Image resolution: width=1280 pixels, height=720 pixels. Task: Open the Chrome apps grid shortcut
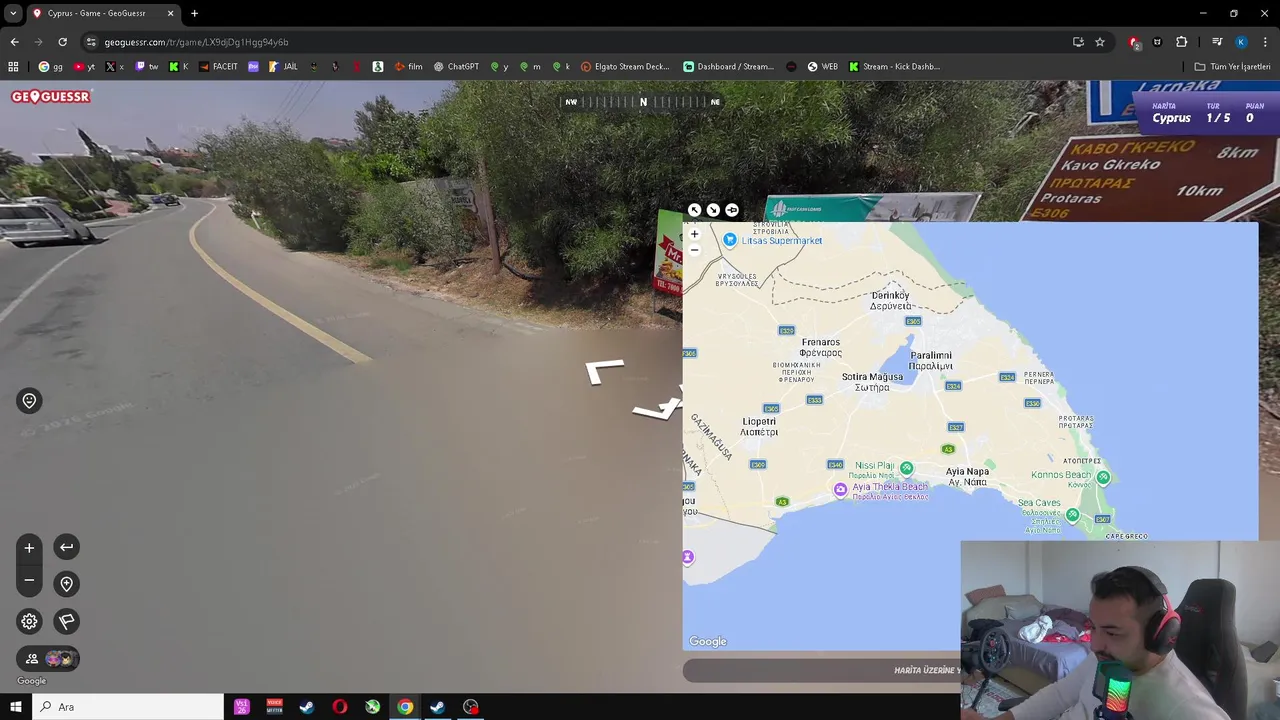coord(13,67)
